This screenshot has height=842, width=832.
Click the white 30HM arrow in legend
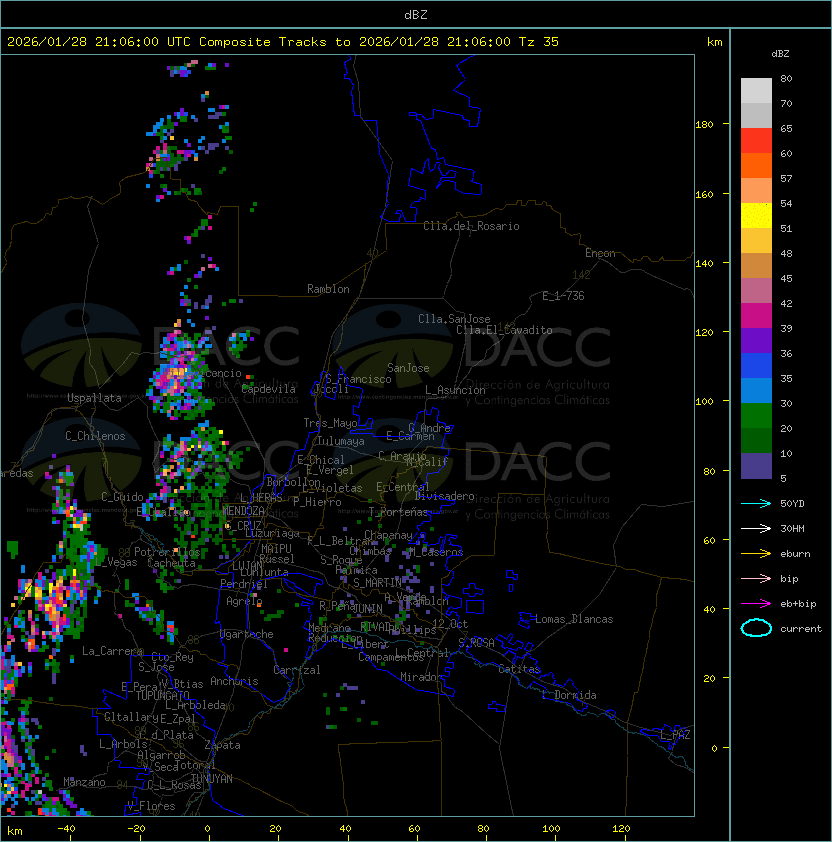coord(756,528)
